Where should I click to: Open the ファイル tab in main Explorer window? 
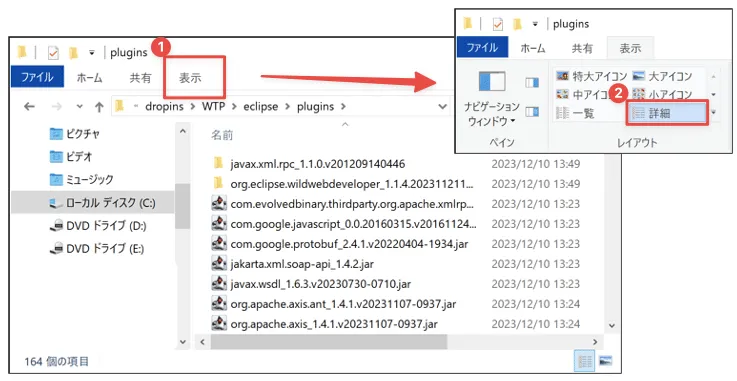(x=37, y=78)
